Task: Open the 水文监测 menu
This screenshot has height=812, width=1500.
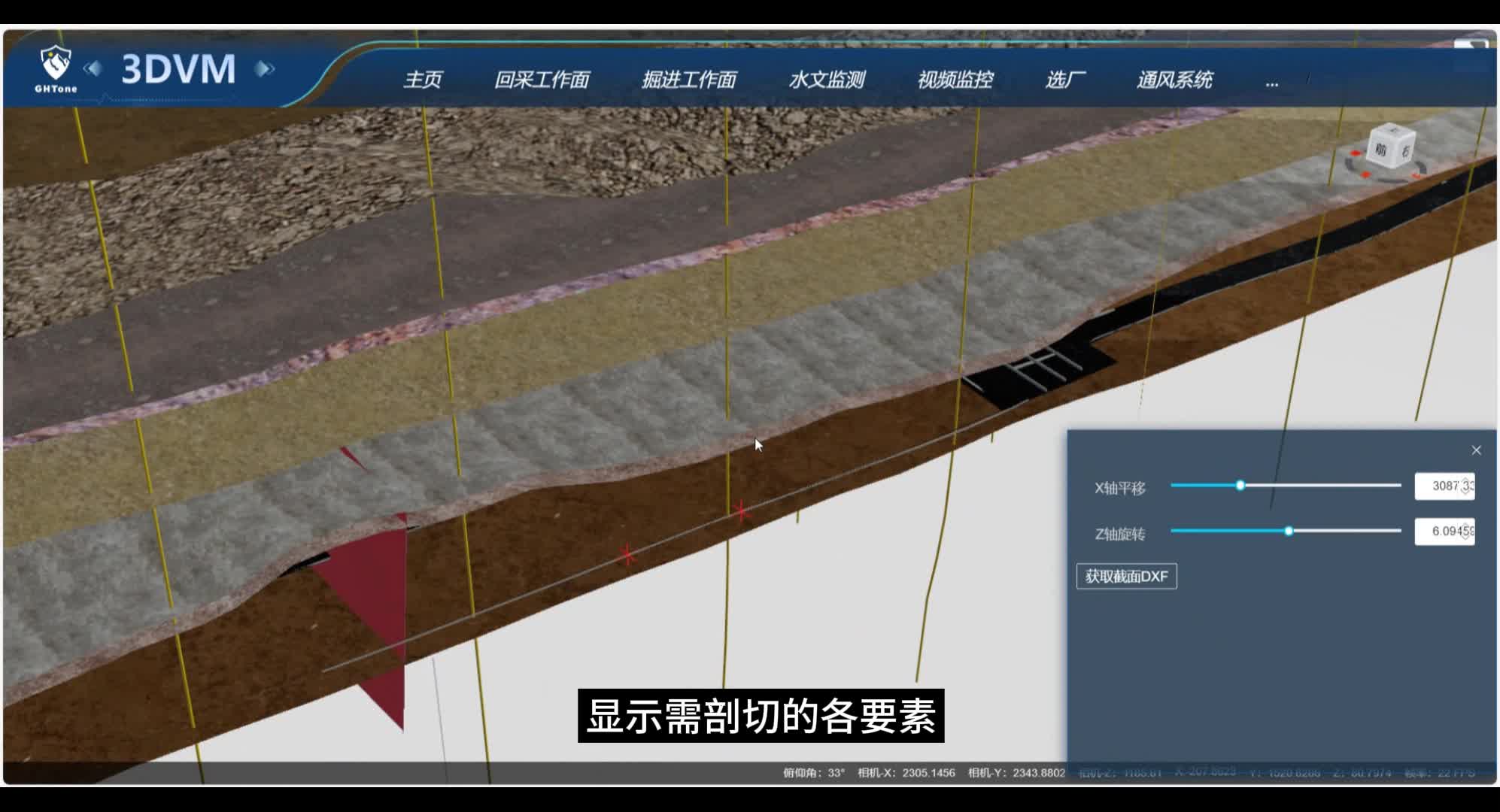Action: tap(827, 80)
